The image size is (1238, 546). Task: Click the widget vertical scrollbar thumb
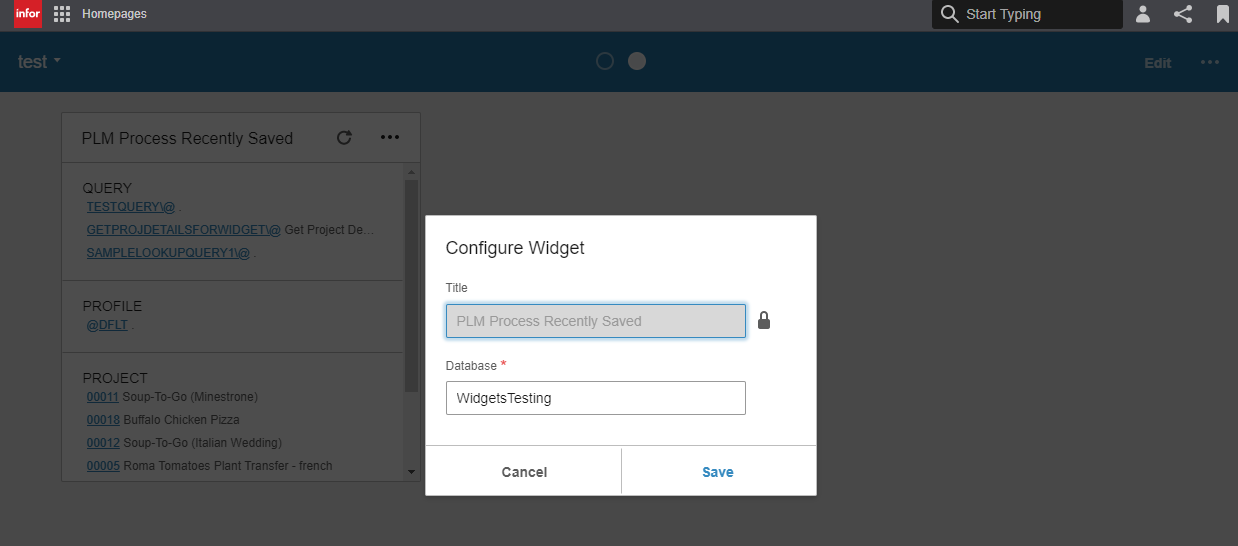tap(411, 286)
